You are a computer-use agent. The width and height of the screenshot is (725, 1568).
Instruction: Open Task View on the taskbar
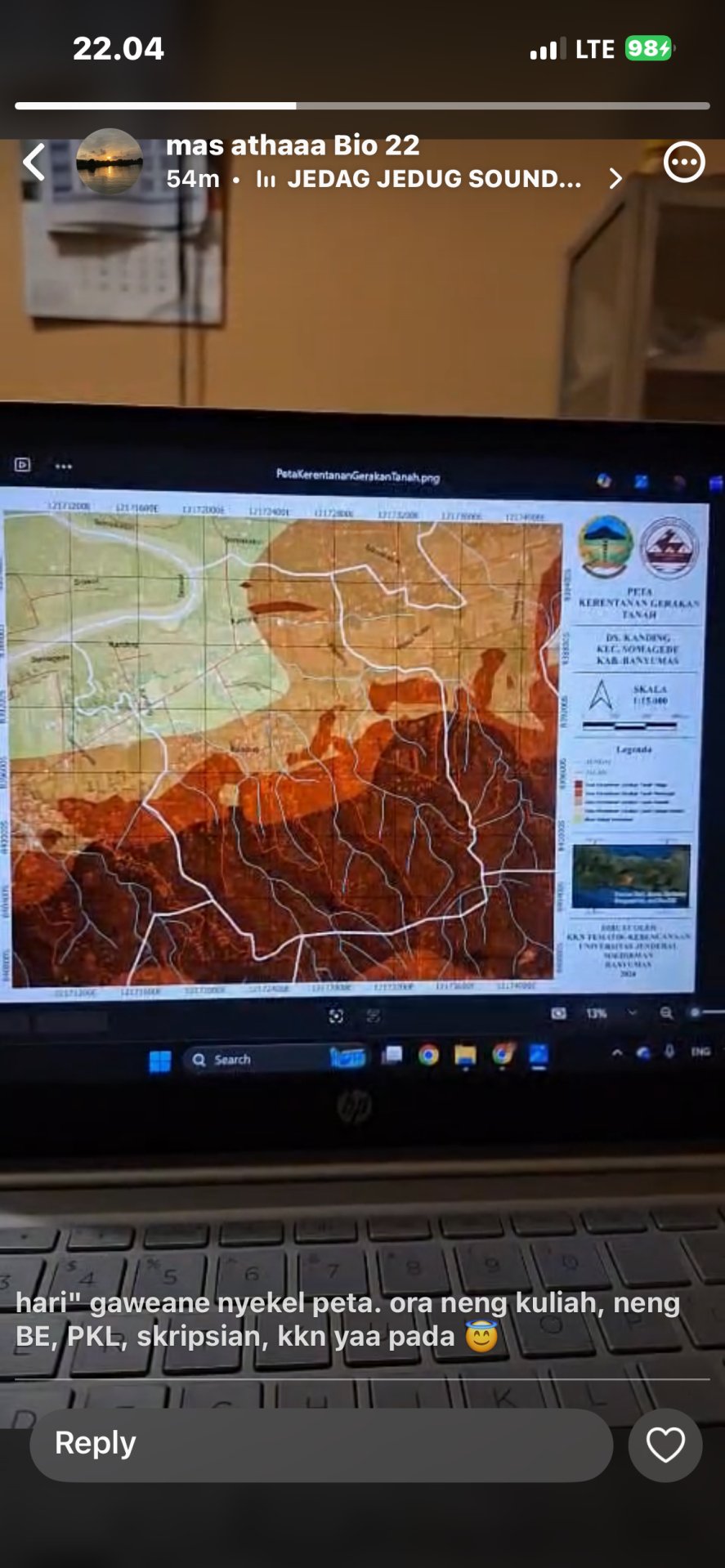(x=392, y=1055)
